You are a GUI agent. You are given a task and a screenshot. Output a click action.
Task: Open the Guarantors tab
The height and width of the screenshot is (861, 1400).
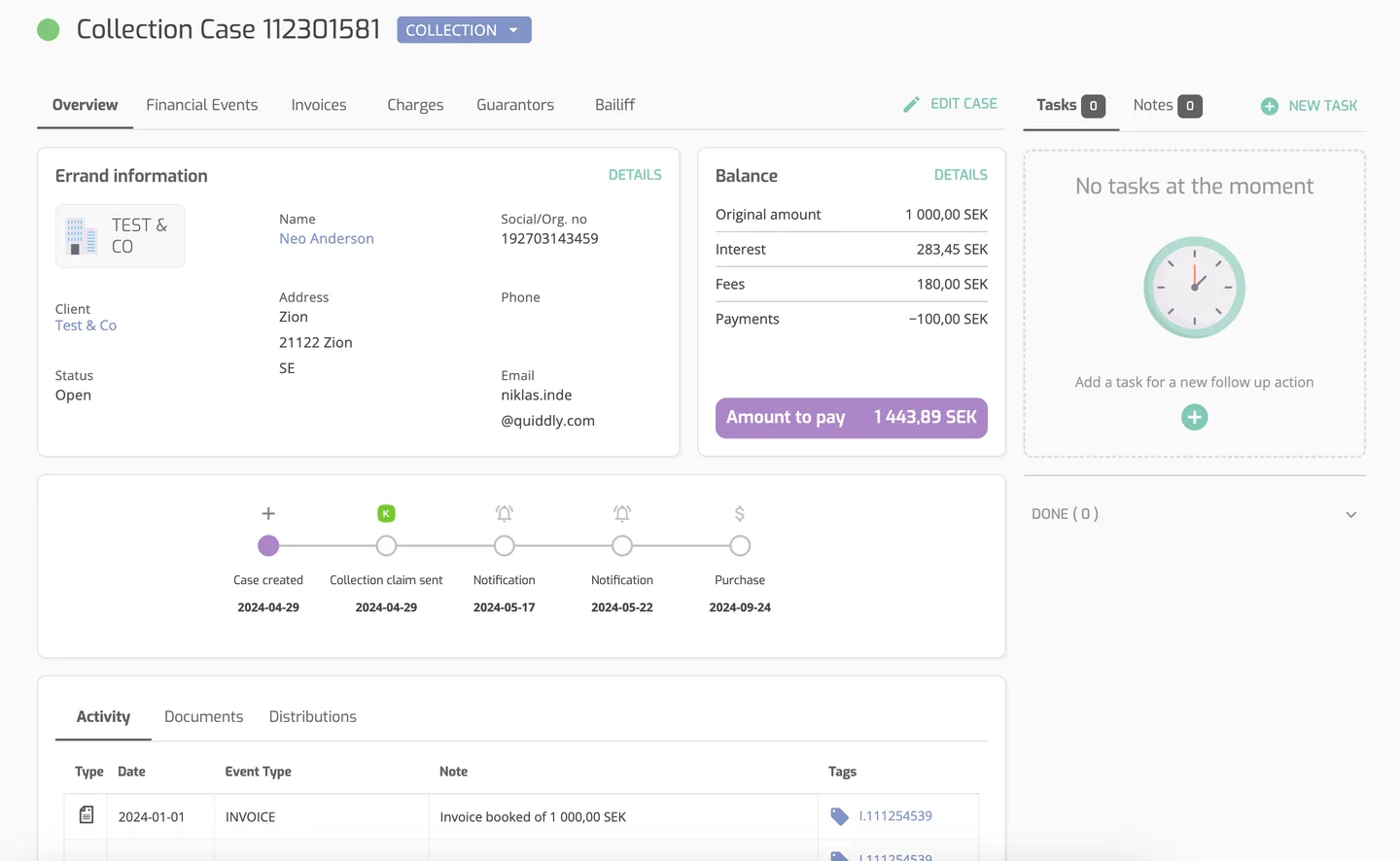click(515, 104)
